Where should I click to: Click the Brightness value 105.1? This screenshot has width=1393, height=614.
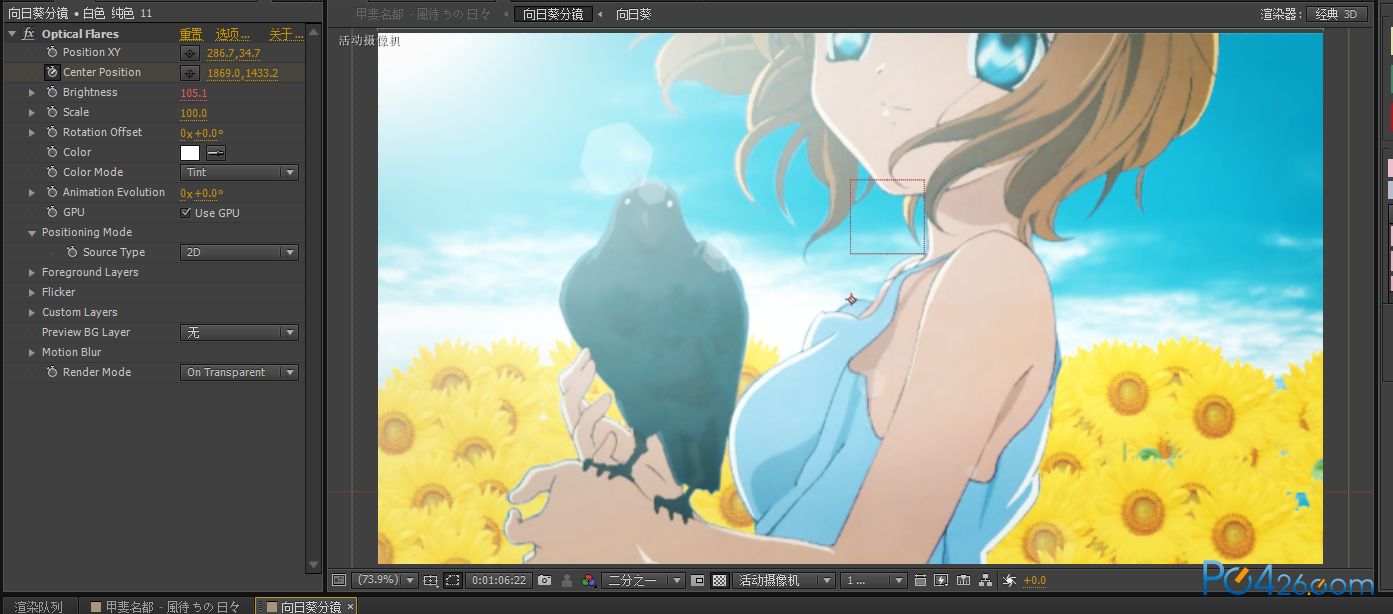[193, 93]
